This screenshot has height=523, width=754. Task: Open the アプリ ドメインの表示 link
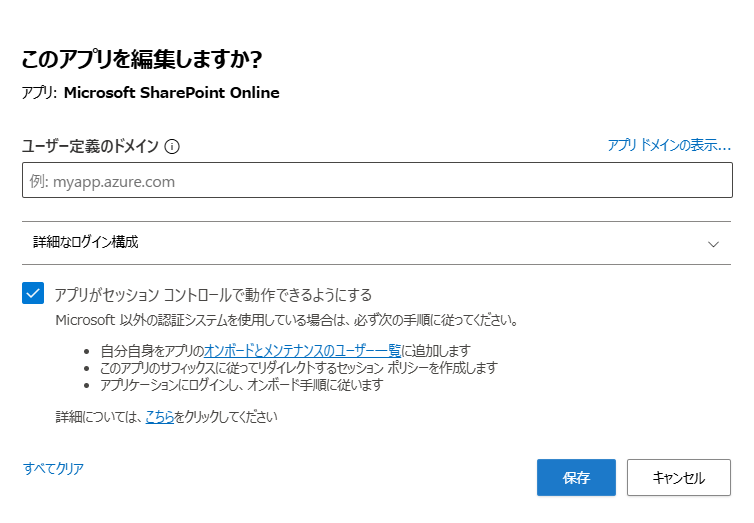[x=669, y=145]
